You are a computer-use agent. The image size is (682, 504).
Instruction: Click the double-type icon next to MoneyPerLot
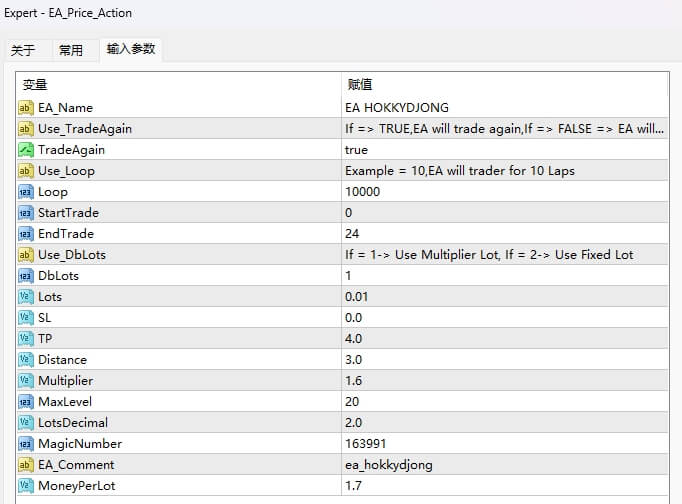click(x=26, y=486)
